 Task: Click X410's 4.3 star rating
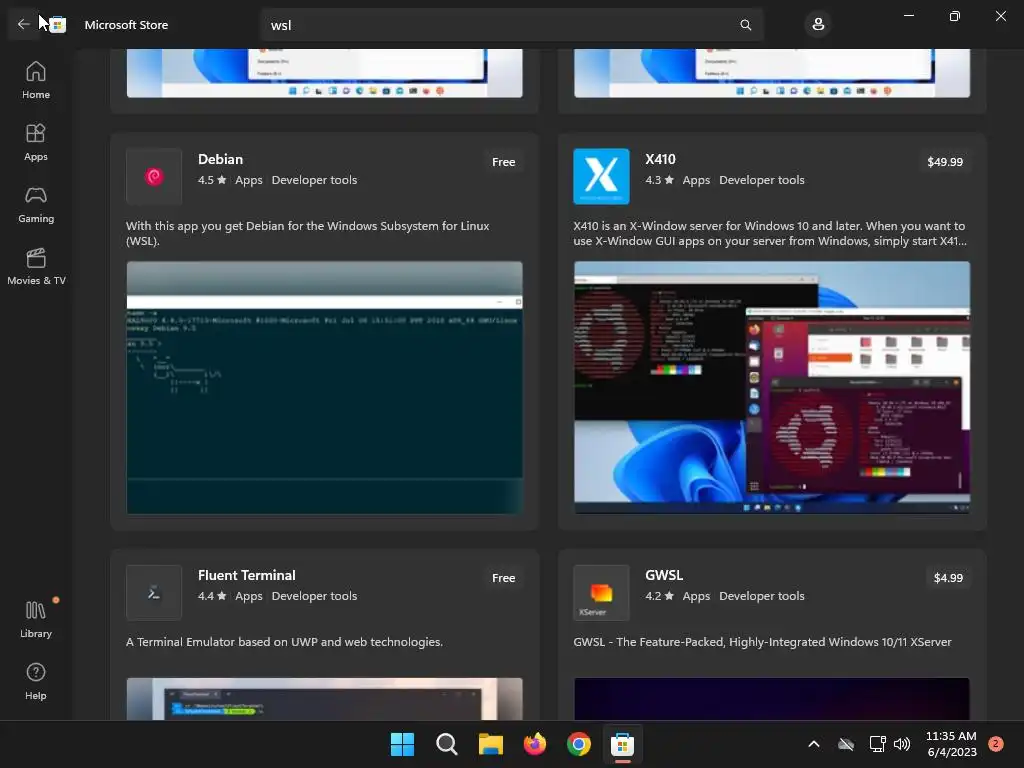pyautogui.click(x=660, y=180)
